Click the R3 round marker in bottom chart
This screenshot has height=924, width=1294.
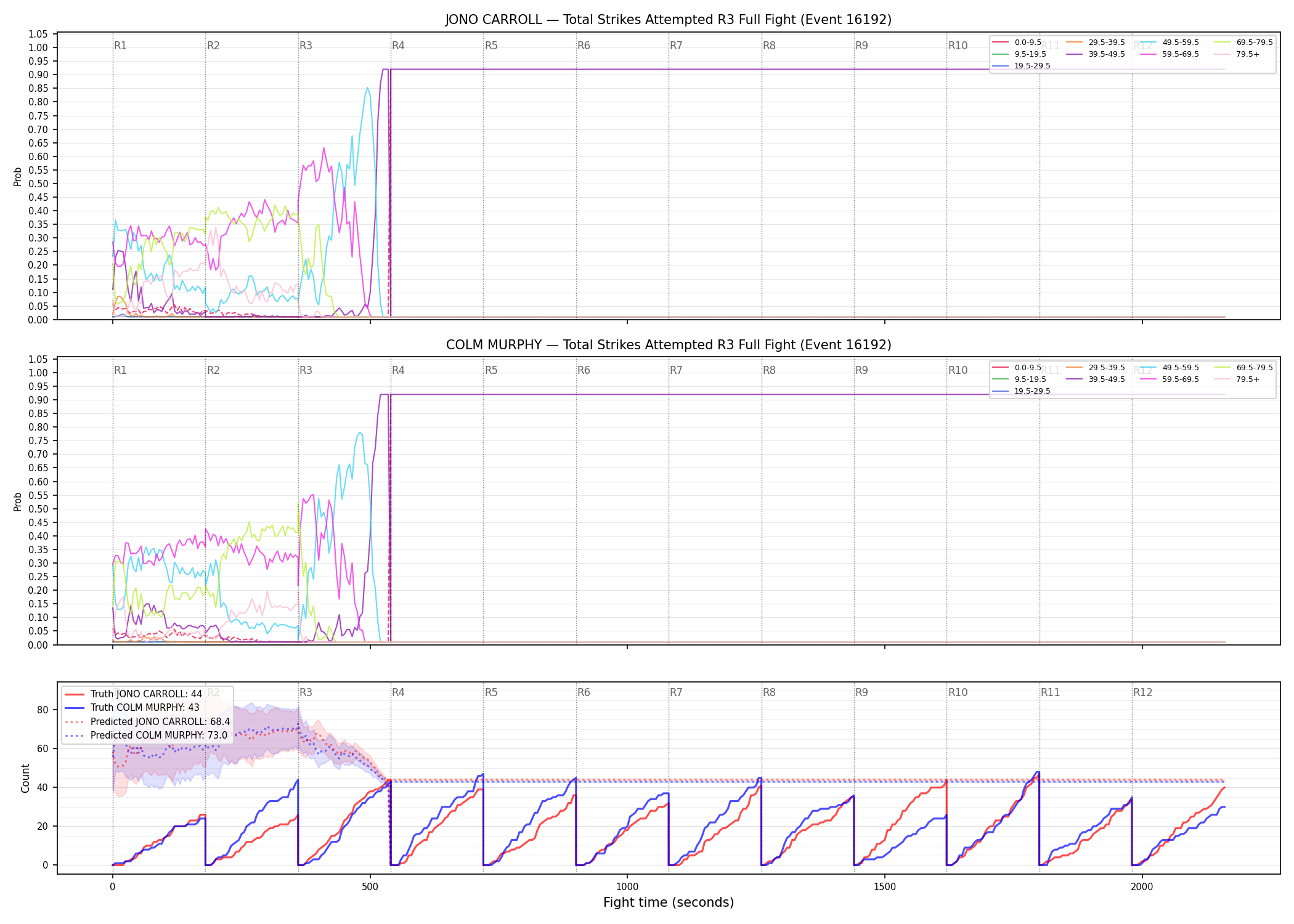(x=306, y=692)
